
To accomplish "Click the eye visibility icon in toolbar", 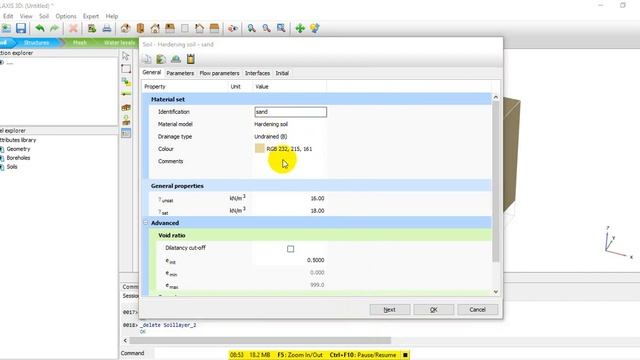I will click(233, 28).
